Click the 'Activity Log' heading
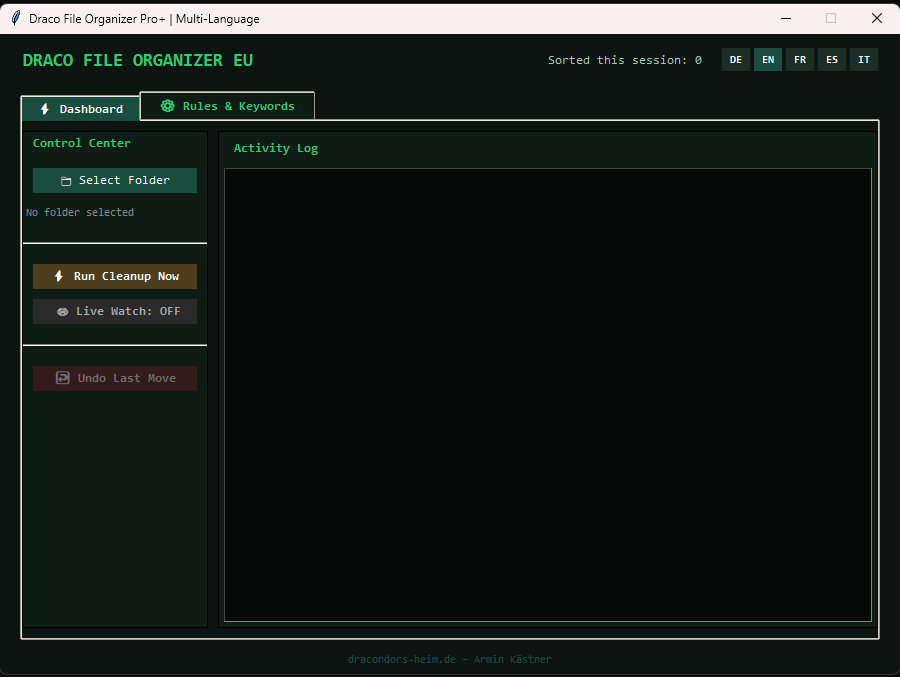Viewport: 900px width, 677px height. click(276, 148)
